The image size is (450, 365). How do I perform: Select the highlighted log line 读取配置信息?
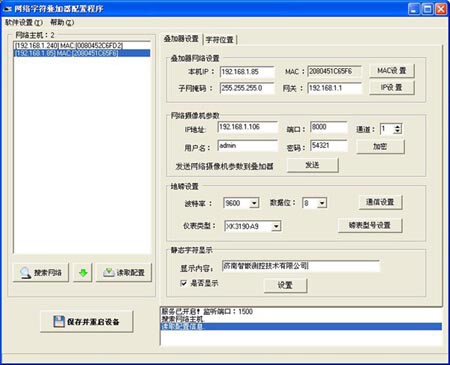[301, 326]
